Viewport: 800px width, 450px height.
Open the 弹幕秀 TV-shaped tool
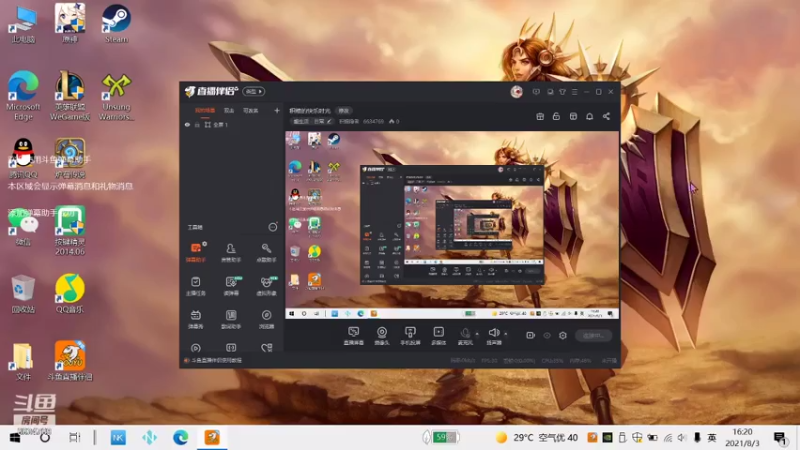point(195,319)
